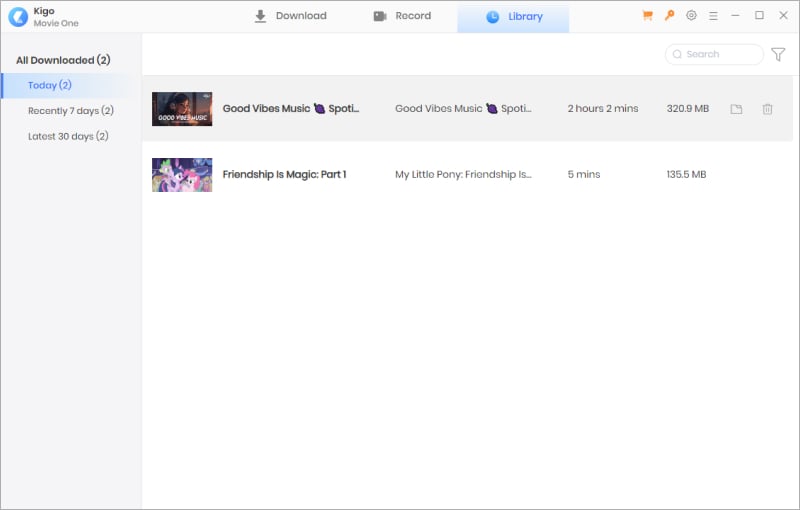Viewport: 800px width, 510px height.
Task: Click the second Good Vibes Music album text
Action: click(463, 109)
